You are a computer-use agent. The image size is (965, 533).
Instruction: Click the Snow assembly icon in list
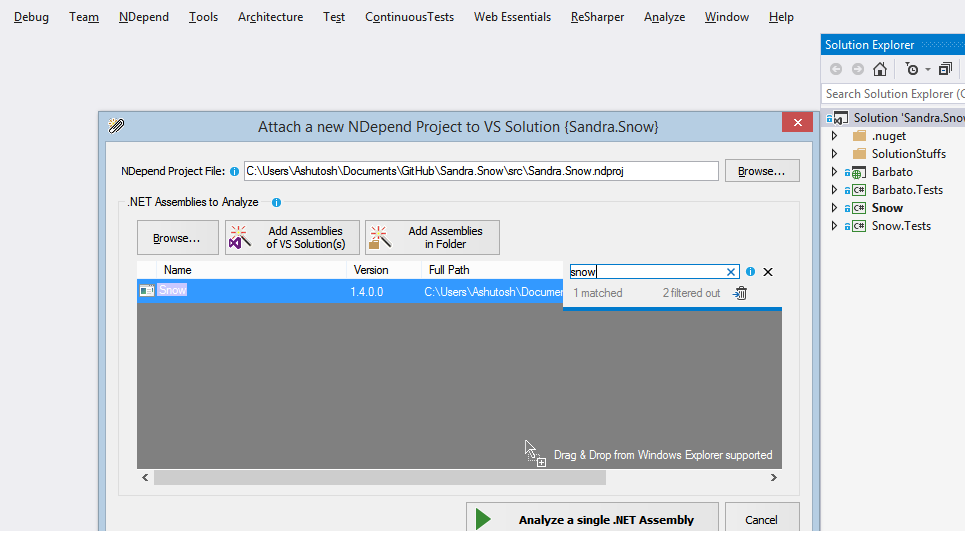tap(146, 291)
